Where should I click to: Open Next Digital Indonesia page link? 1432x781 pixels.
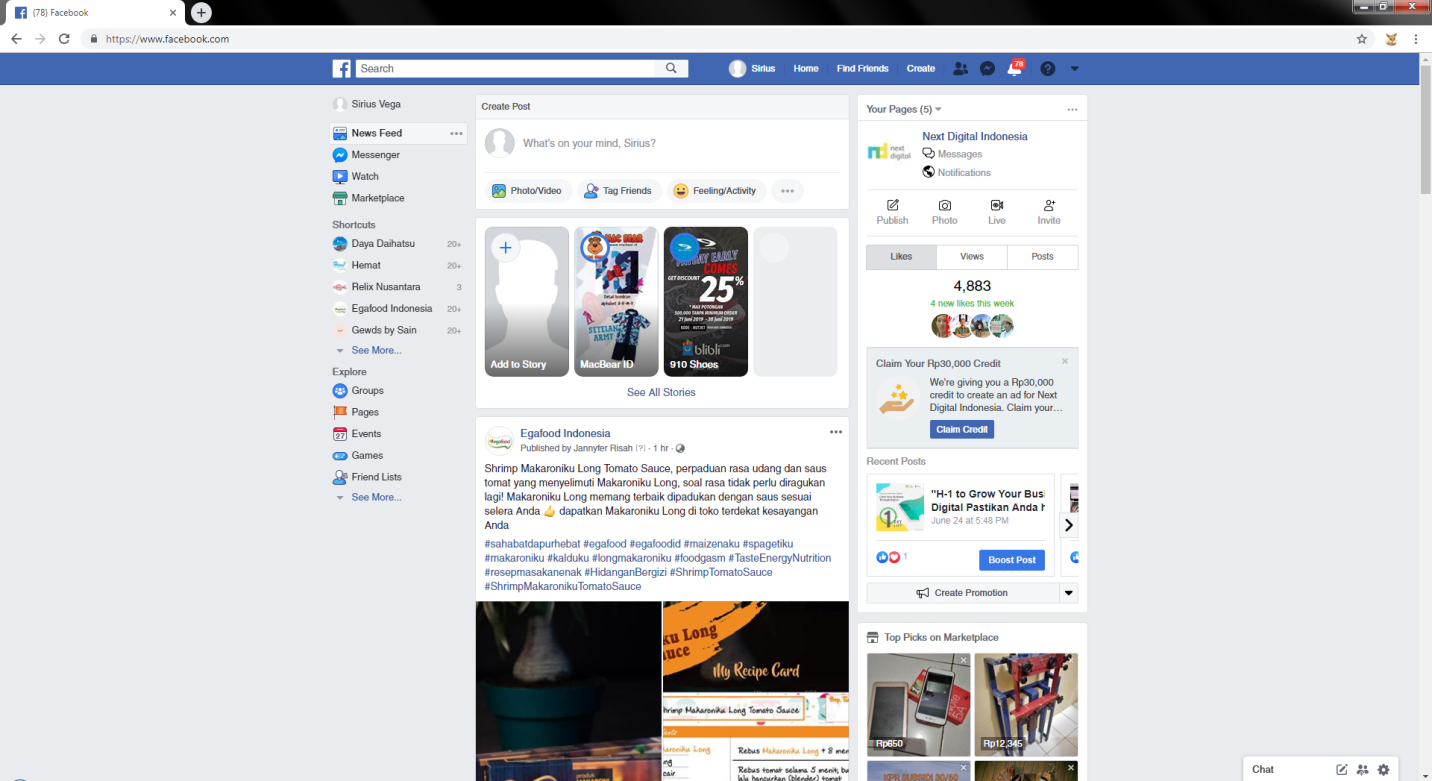pos(975,136)
